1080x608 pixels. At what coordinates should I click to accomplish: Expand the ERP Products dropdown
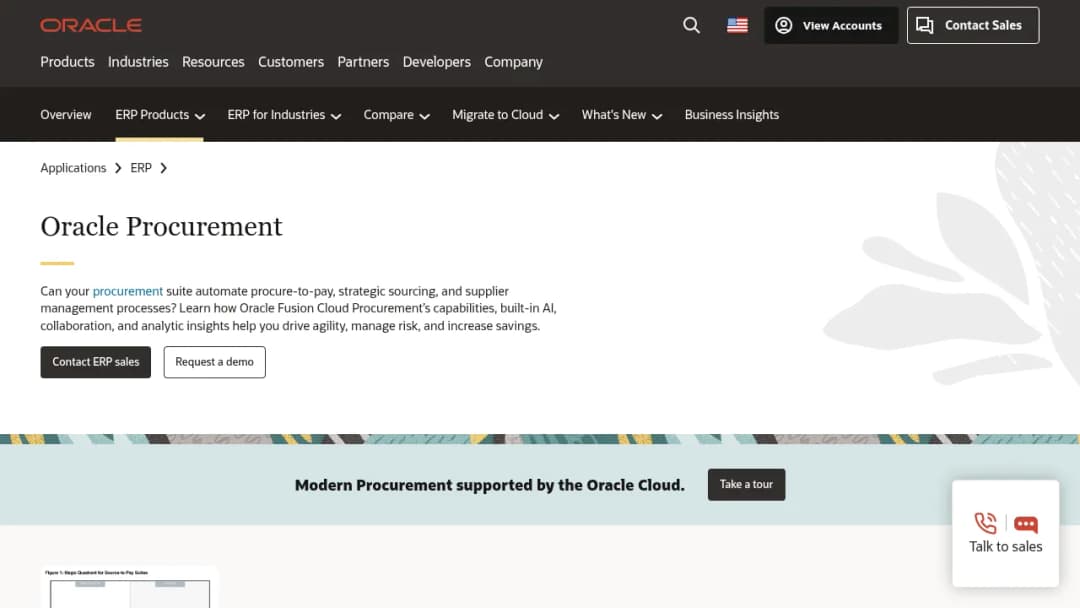[160, 115]
